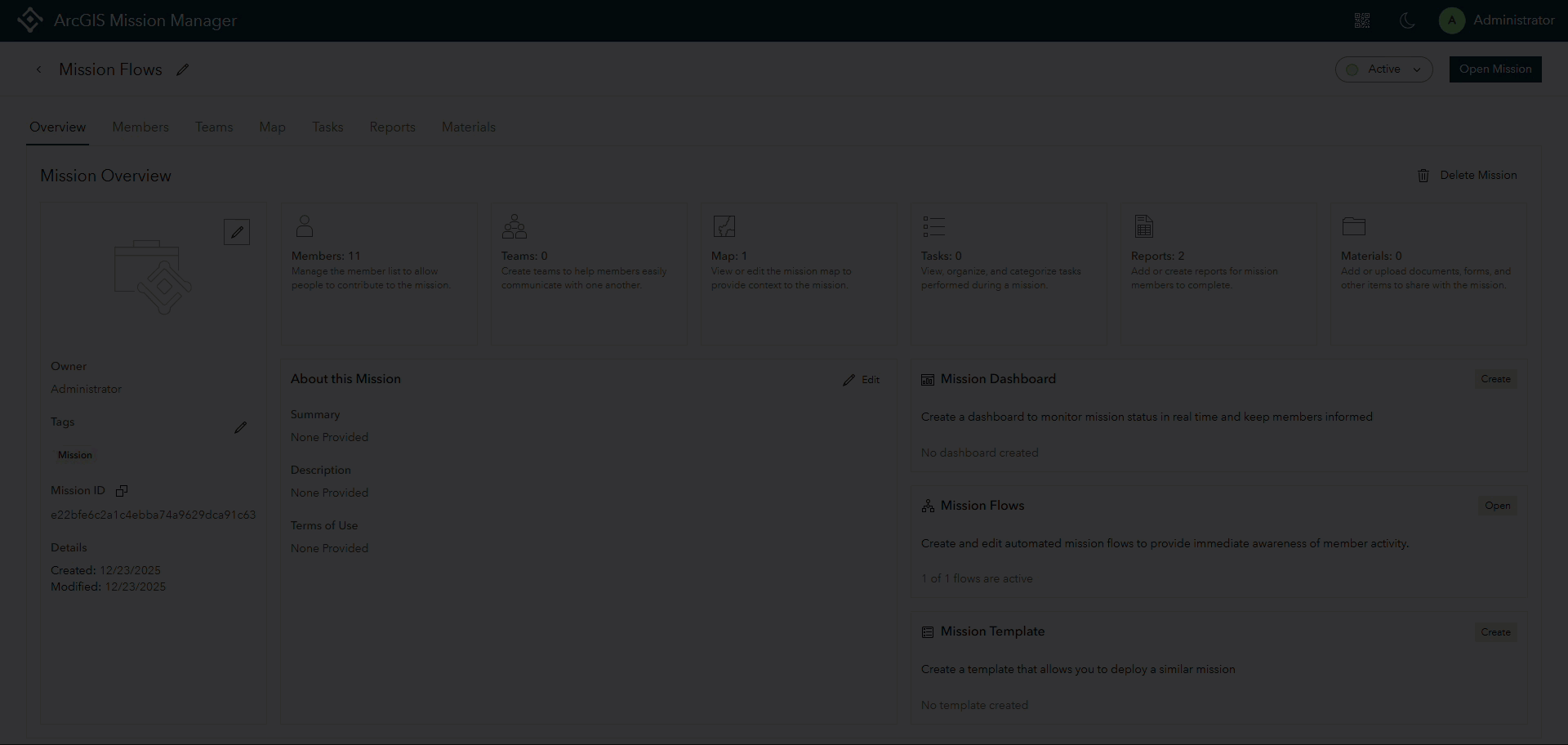Click the Materials card folder icon

[x=1354, y=226]
